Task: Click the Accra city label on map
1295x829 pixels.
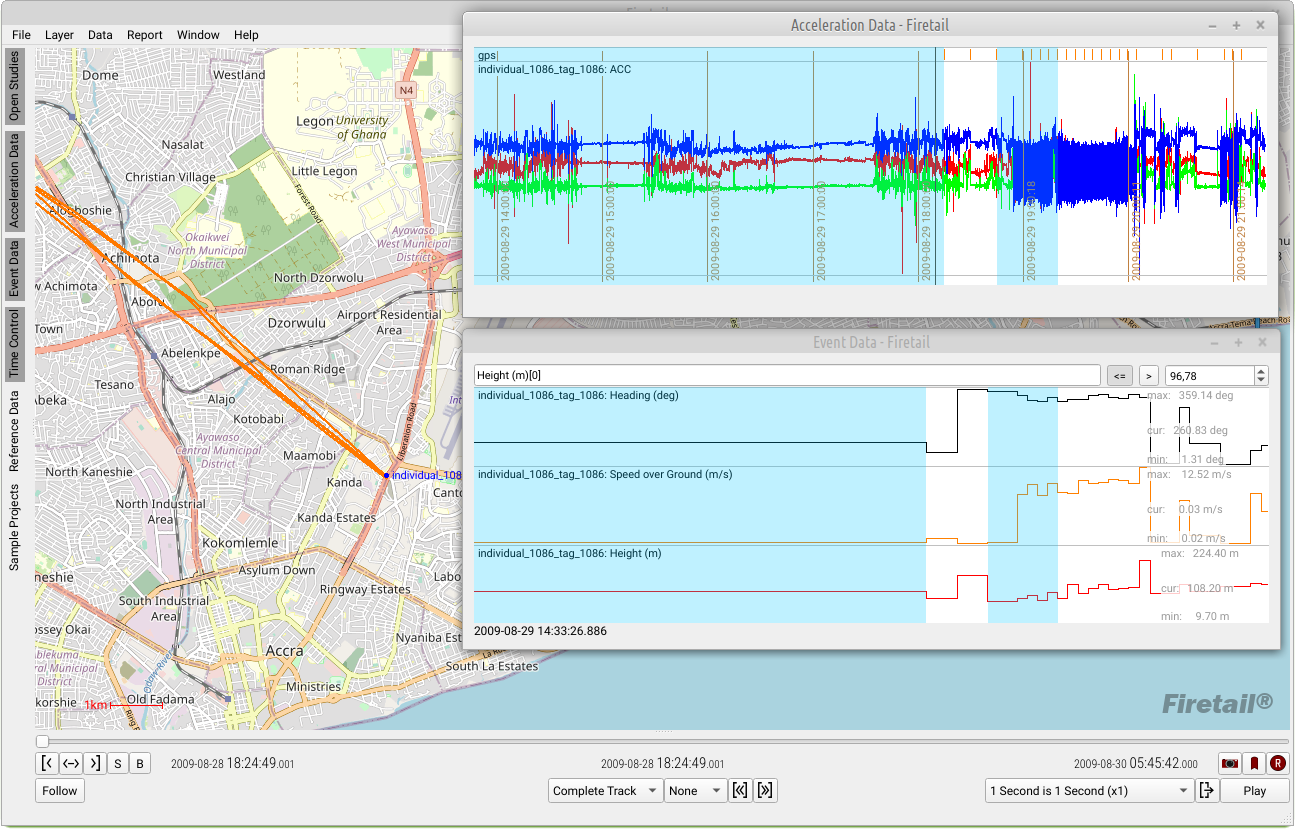Action: (x=285, y=651)
